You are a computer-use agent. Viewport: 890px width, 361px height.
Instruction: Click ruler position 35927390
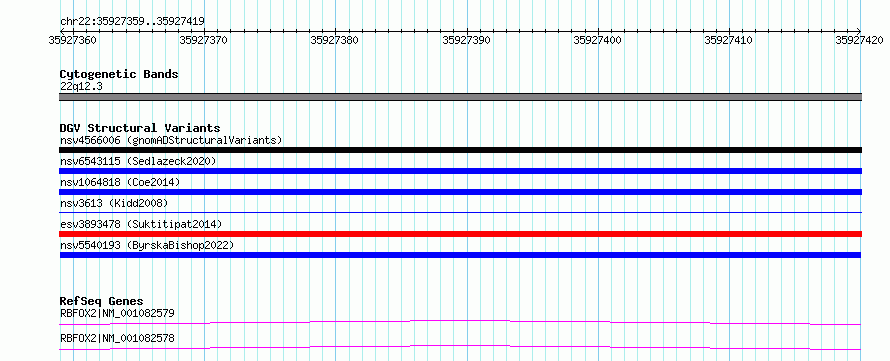point(466,40)
